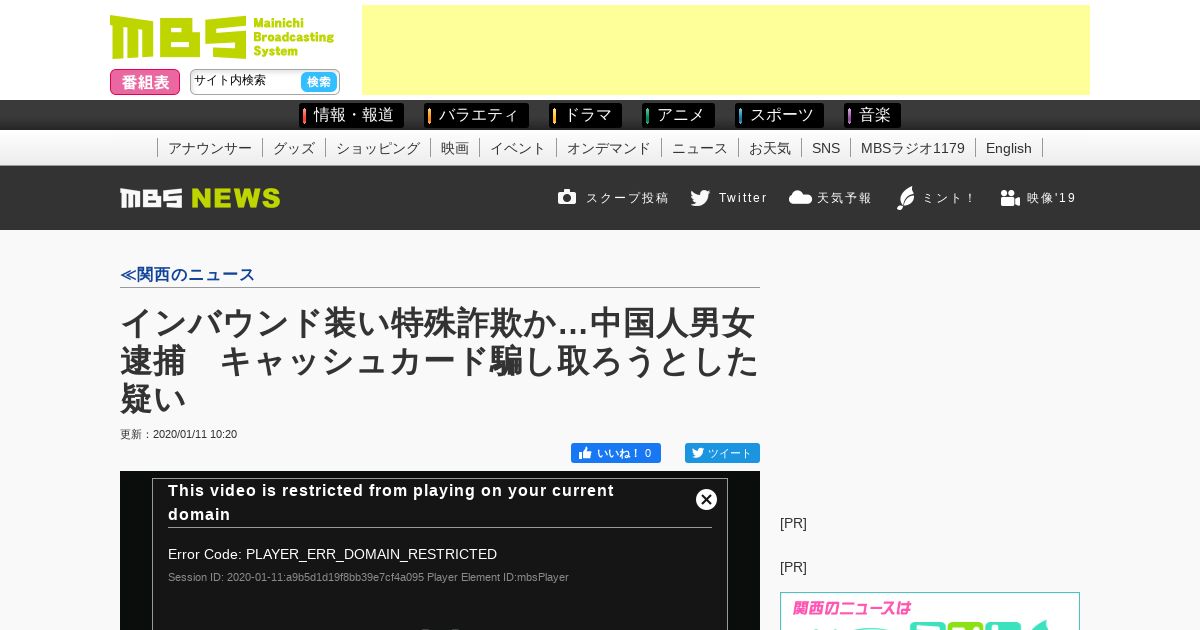Open the スポーツ category tab

point(779,115)
